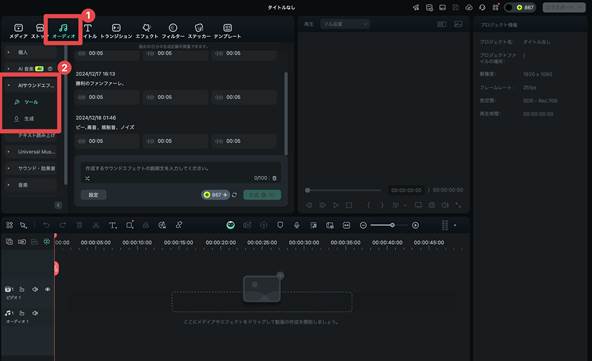Screen dimensions: 592x361
Task: Click the 867 AI credits button in generation panel
Action: pyautogui.click(x=215, y=195)
